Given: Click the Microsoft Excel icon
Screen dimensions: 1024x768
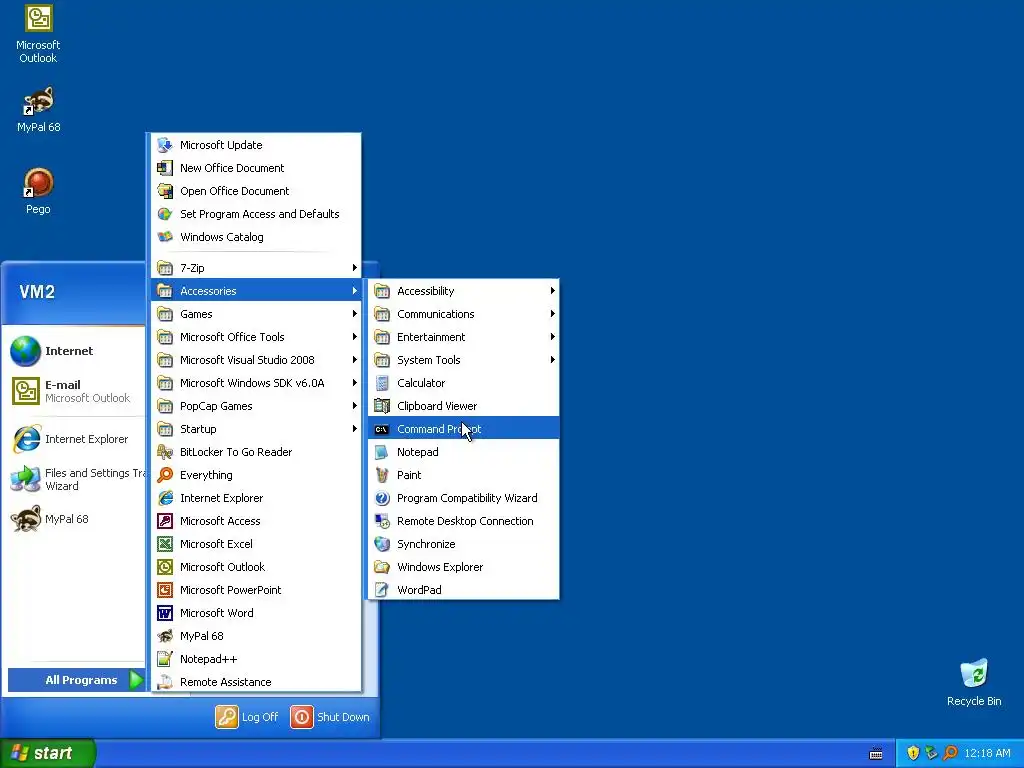Looking at the screenshot, I should click(x=165, y=543).
